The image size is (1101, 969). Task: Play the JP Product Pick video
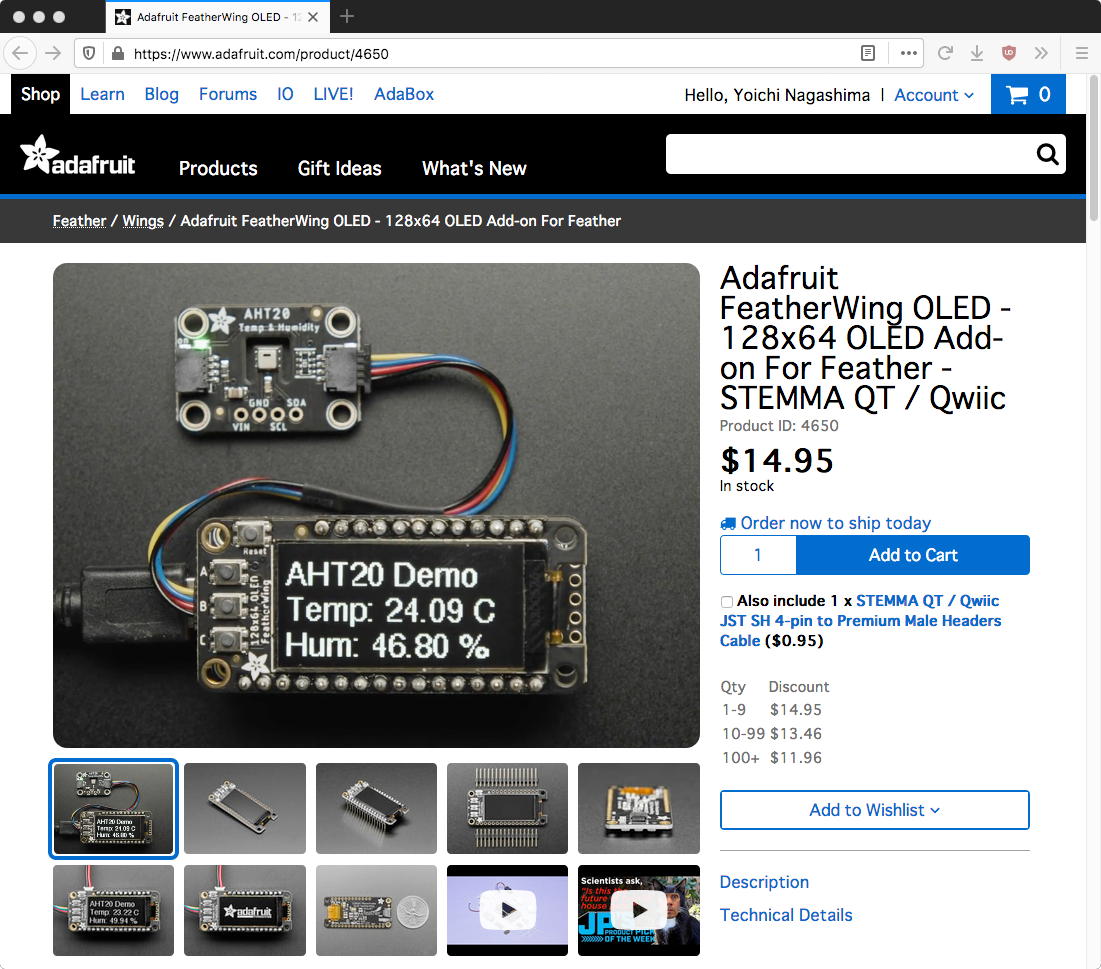(638, 910)
